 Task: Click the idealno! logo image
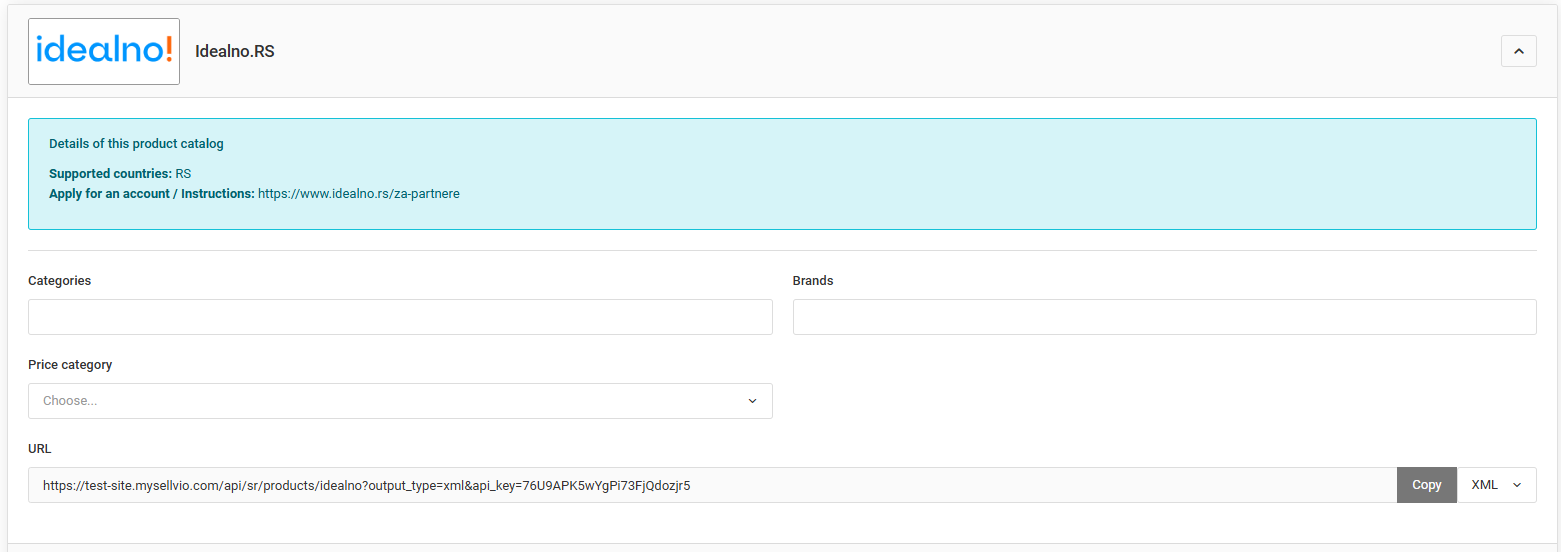point(104,51)
